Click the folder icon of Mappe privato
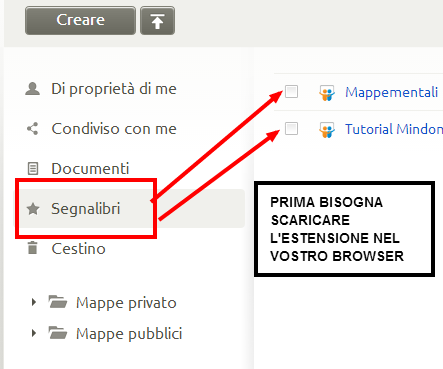Image resolution: width=443 pixels, height=369 pixels. pyautogui.click(x=58, y=302)
